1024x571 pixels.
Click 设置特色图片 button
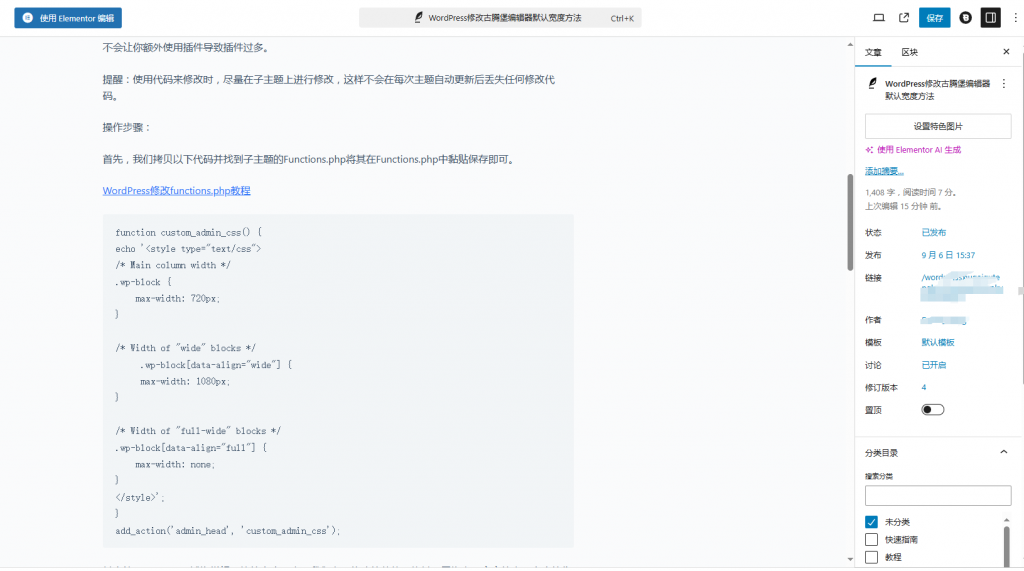pyautogui.click(x=938, y=126)
